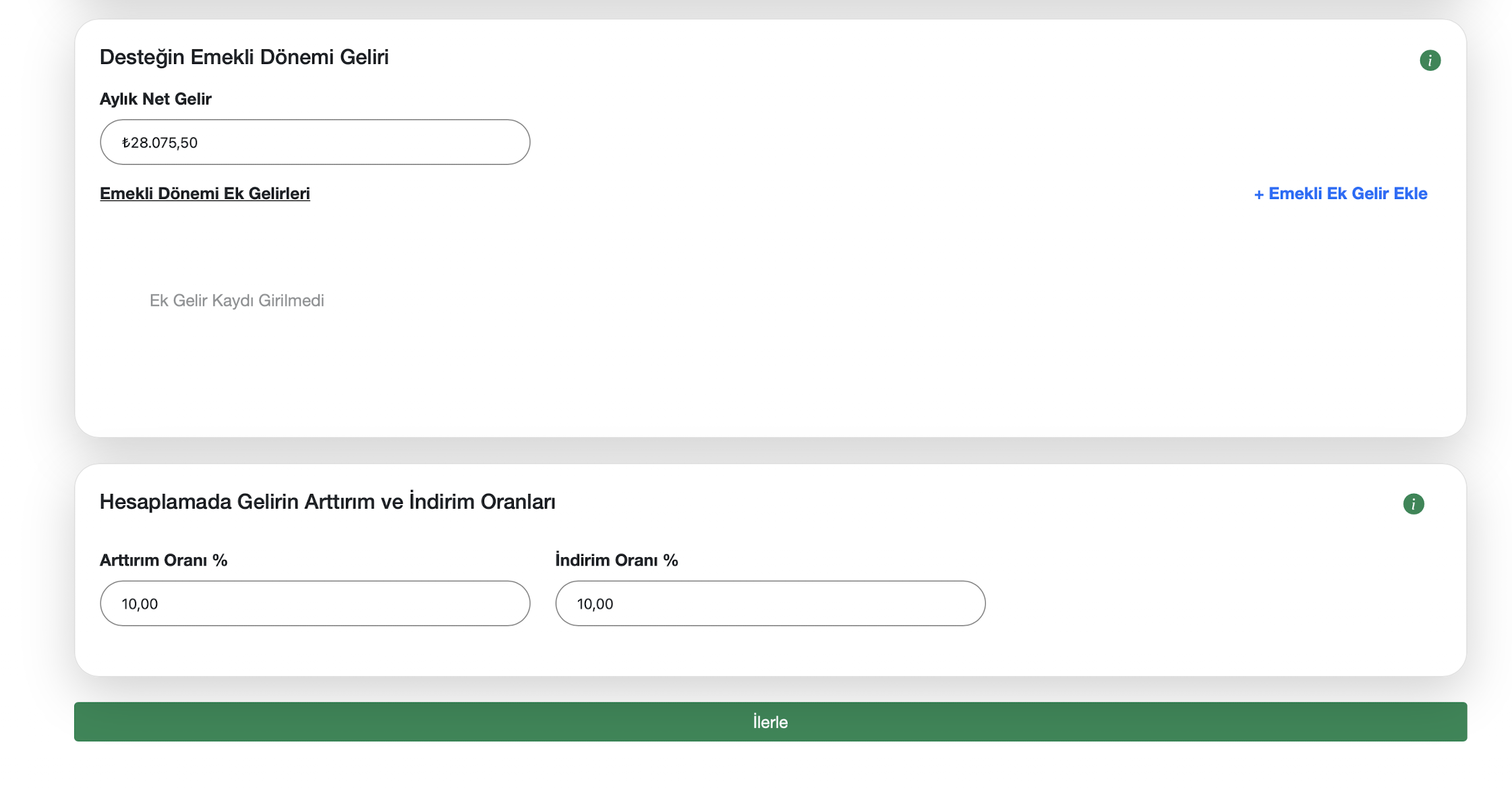
Task: Click the info icon beside Desteğin Emekli Dönemi Geliri
Action: pos(1430,61)
